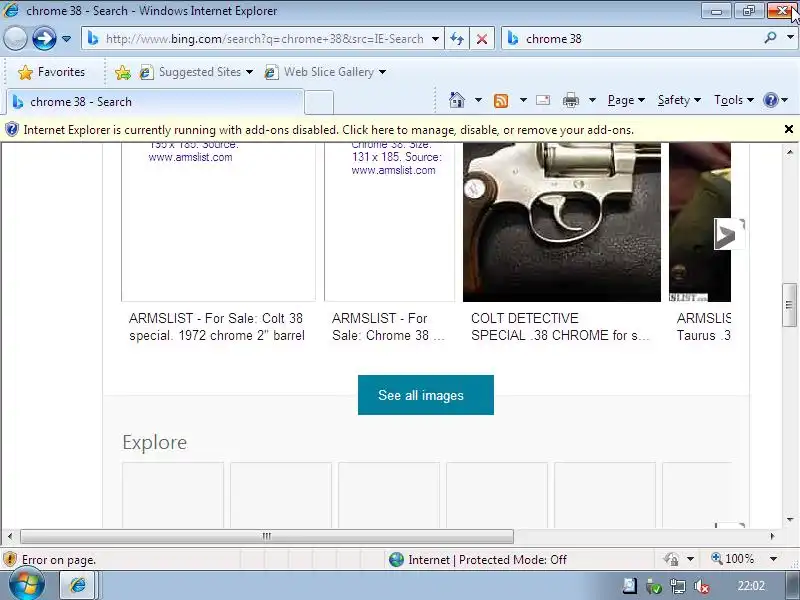The image size is (800, 600).
Task: Click the Read Mail icon
Action: click(543, 100)
